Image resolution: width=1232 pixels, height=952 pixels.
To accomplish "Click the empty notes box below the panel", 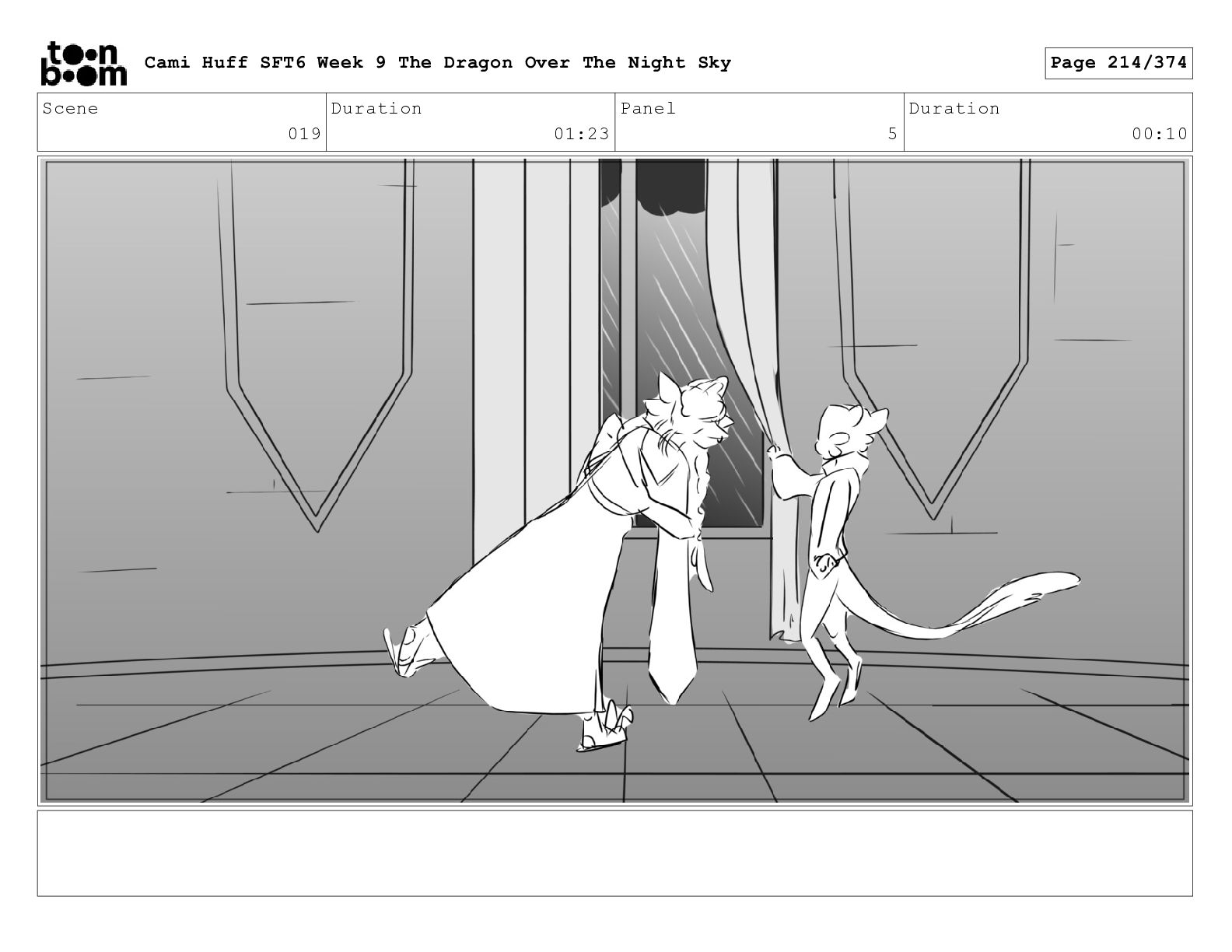I will (615, 853).
